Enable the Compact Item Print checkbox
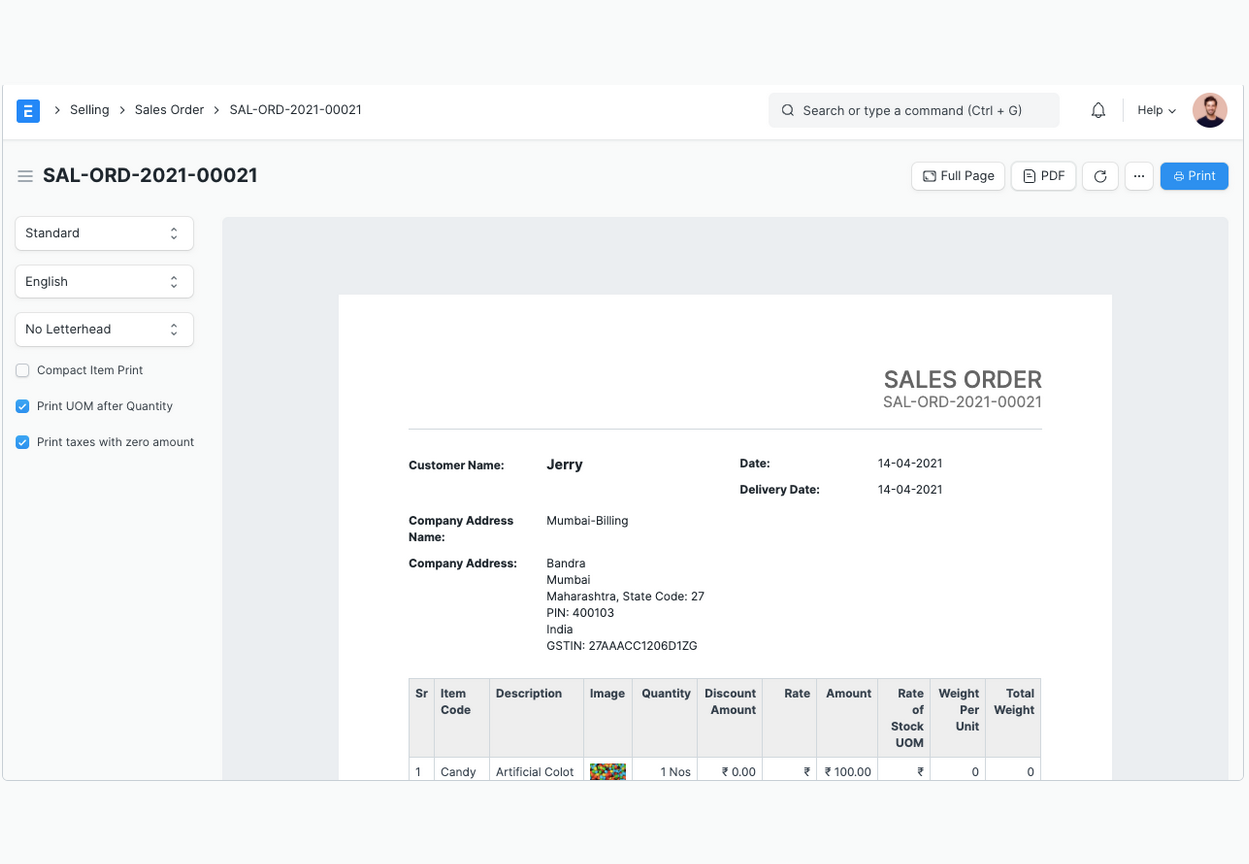 (x=23, y=371)
